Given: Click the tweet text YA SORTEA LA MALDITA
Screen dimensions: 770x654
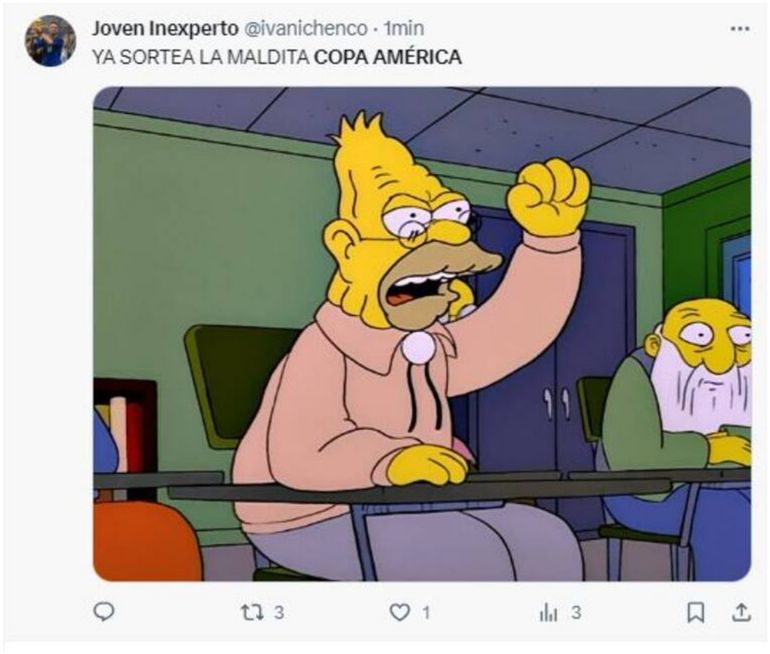Looking at the screenshot, I should tap(201, 57).
